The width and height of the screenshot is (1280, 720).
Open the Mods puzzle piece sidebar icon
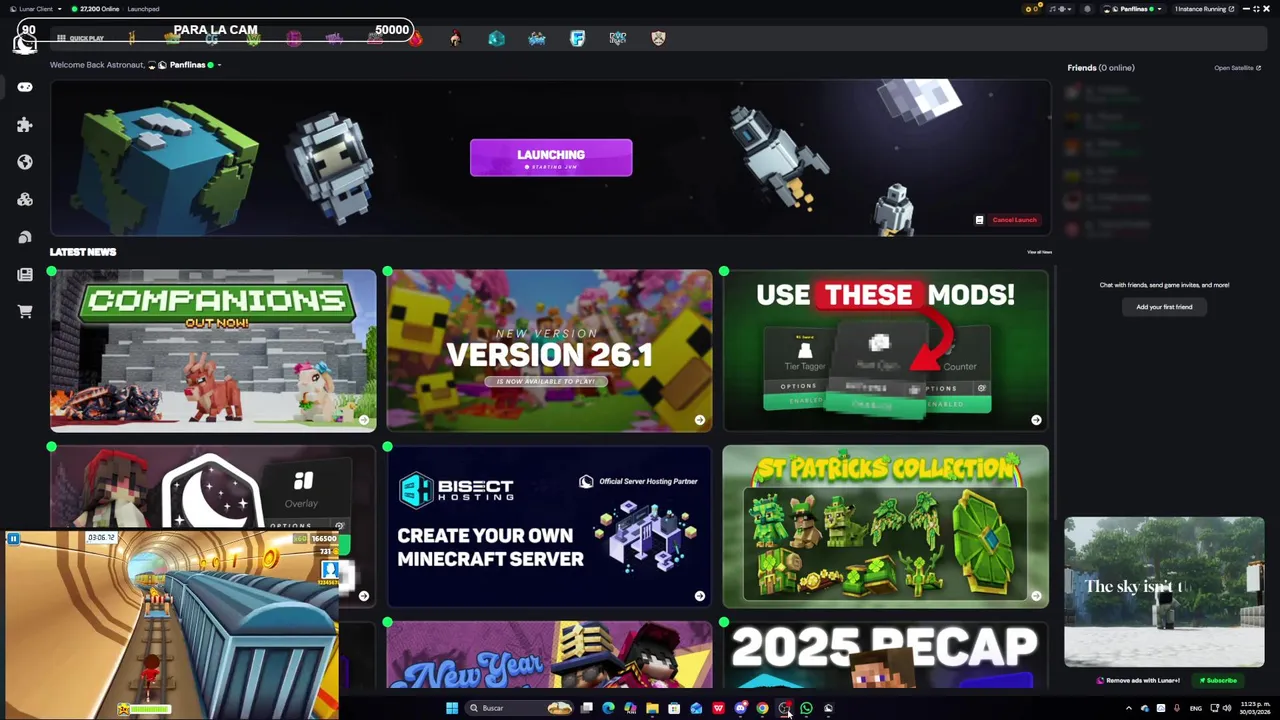(x=25, y=125)
